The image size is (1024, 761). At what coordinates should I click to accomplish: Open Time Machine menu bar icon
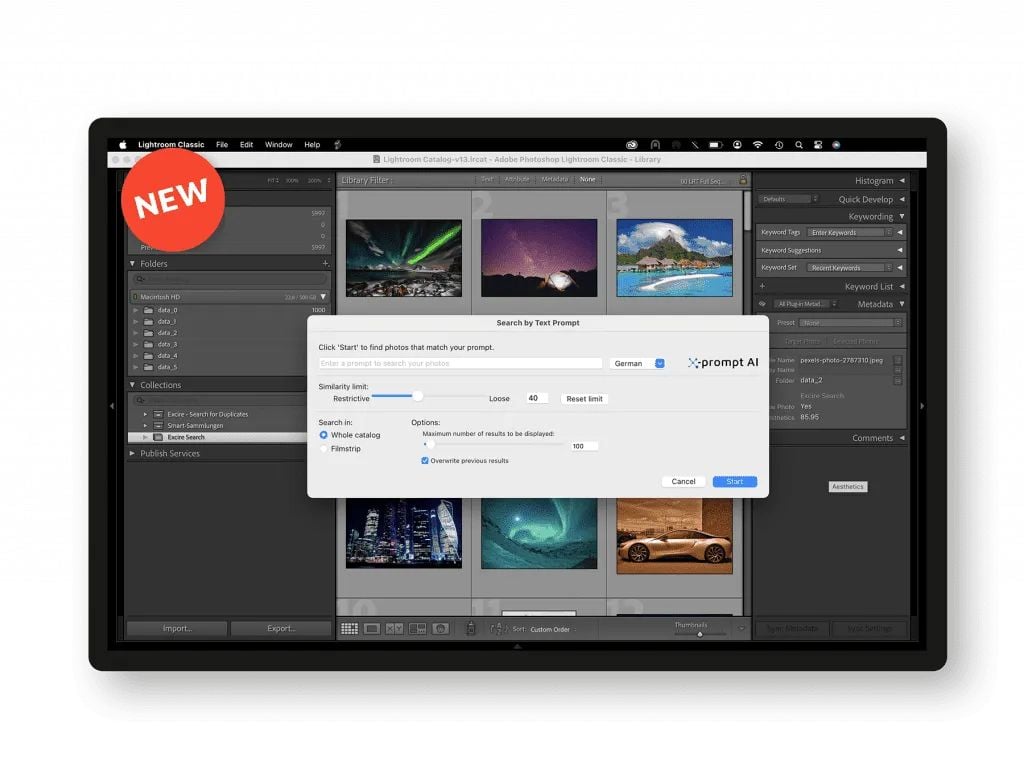point(779,145)
